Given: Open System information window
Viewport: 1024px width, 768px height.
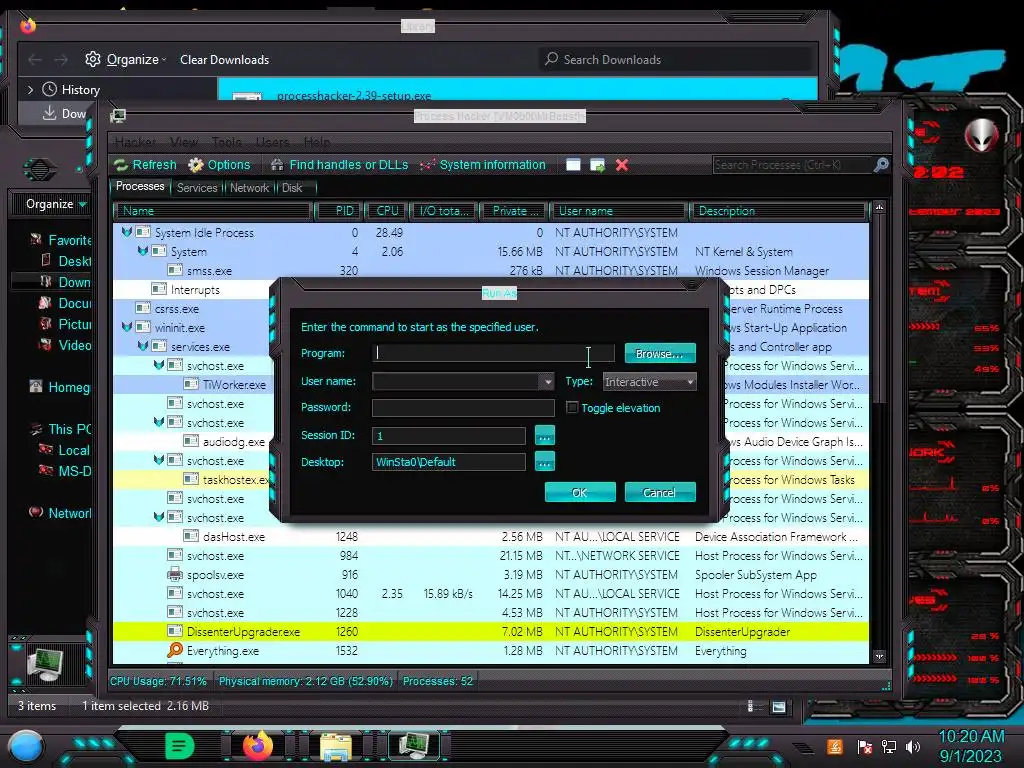Looking at the screenshot, I should 483,165.
